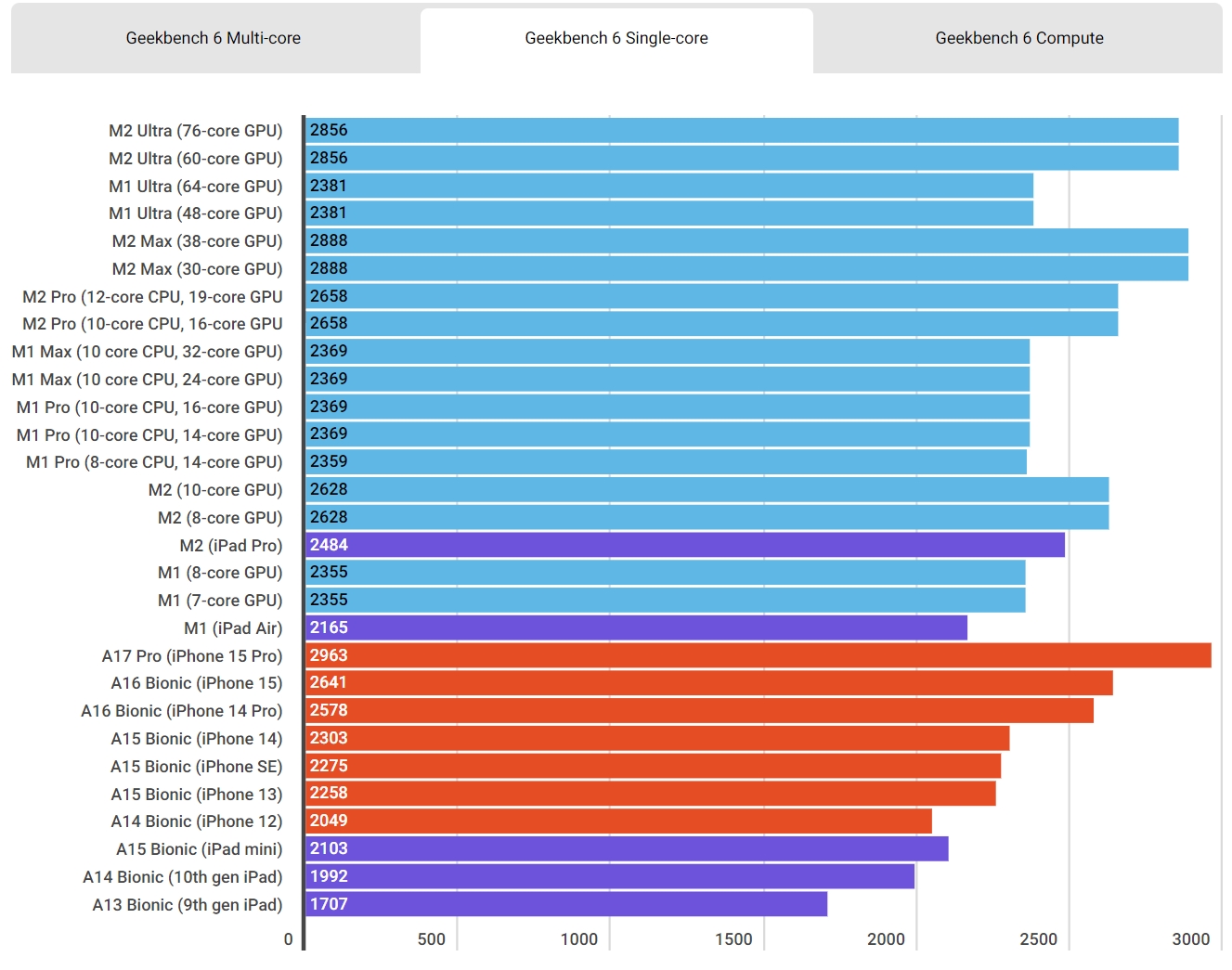1232x970 pixels.
Task: Click the M1 (7-core GPU) bar
Action: 666,600
